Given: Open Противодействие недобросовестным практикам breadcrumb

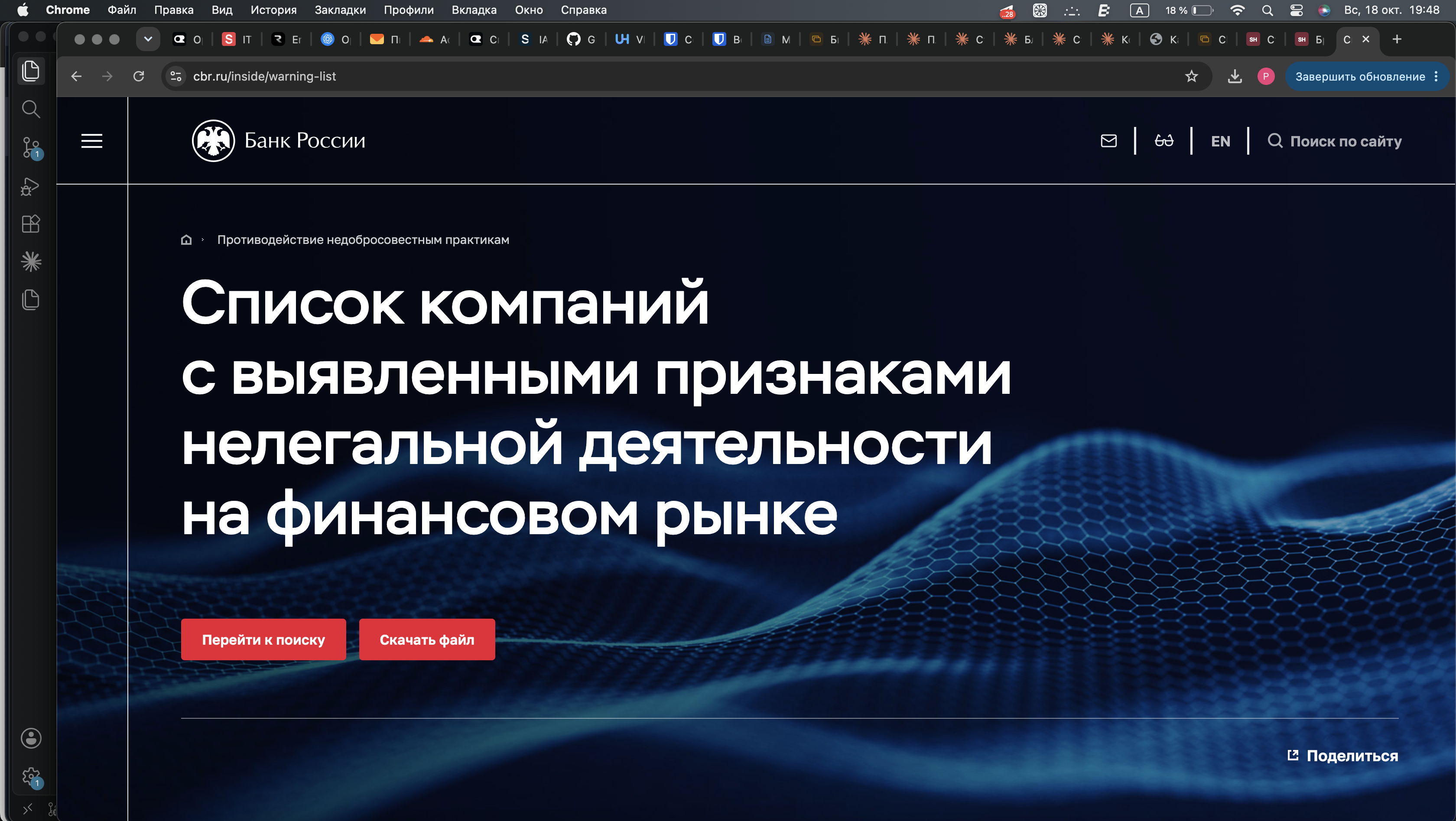Looking at the screenshot, I should pos(363,240).
